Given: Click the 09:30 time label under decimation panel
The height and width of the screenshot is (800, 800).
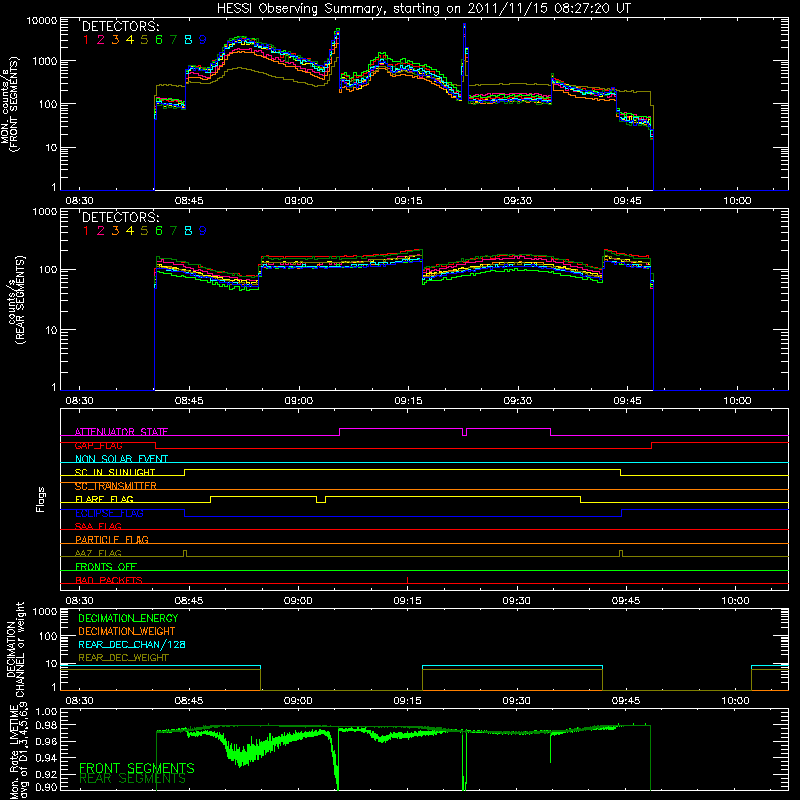Looking at the screenshot, I should point(516,701).
